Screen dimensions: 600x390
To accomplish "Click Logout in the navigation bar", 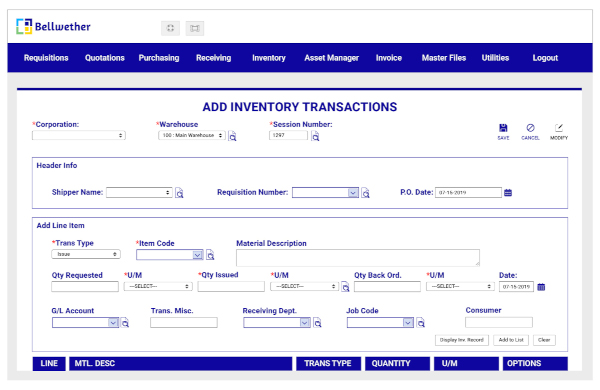I will [x=545, y=58].
